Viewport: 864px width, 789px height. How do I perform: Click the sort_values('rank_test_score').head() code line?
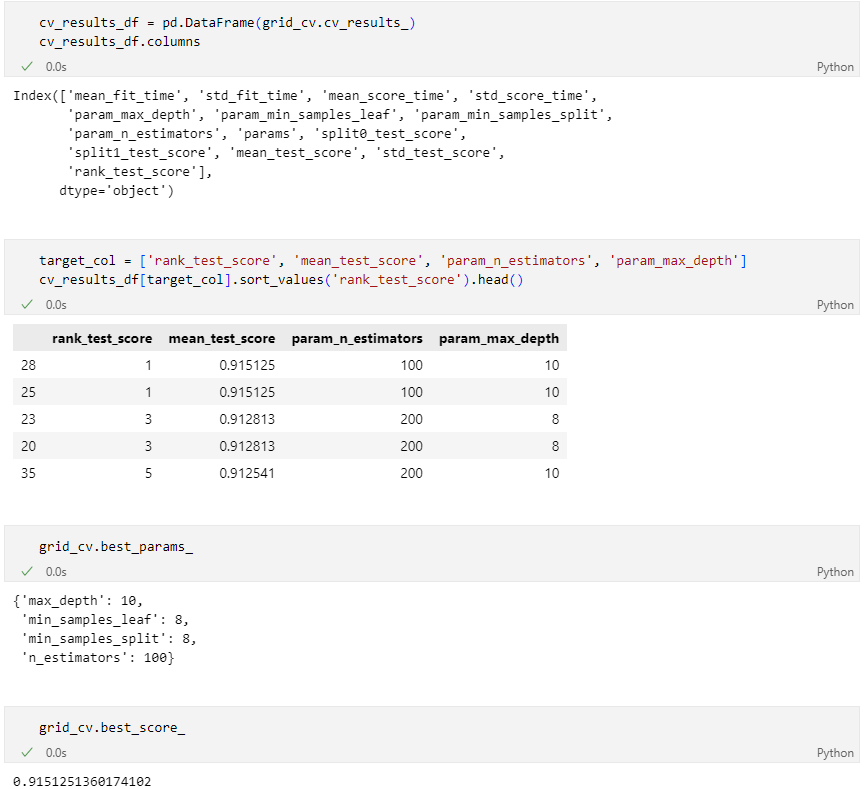[281, 280]
